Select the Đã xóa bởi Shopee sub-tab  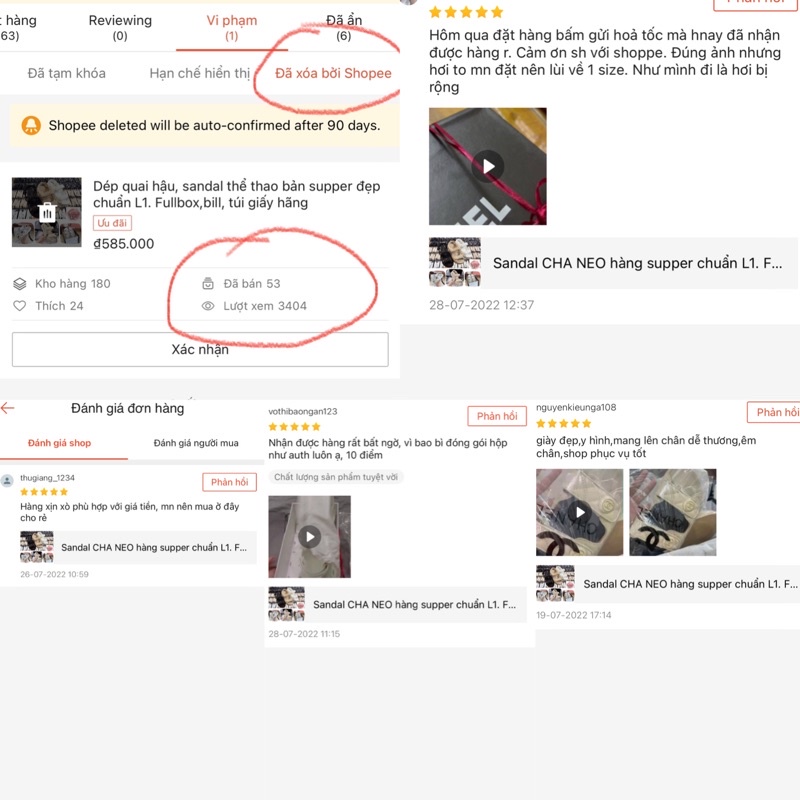(333, 73)
